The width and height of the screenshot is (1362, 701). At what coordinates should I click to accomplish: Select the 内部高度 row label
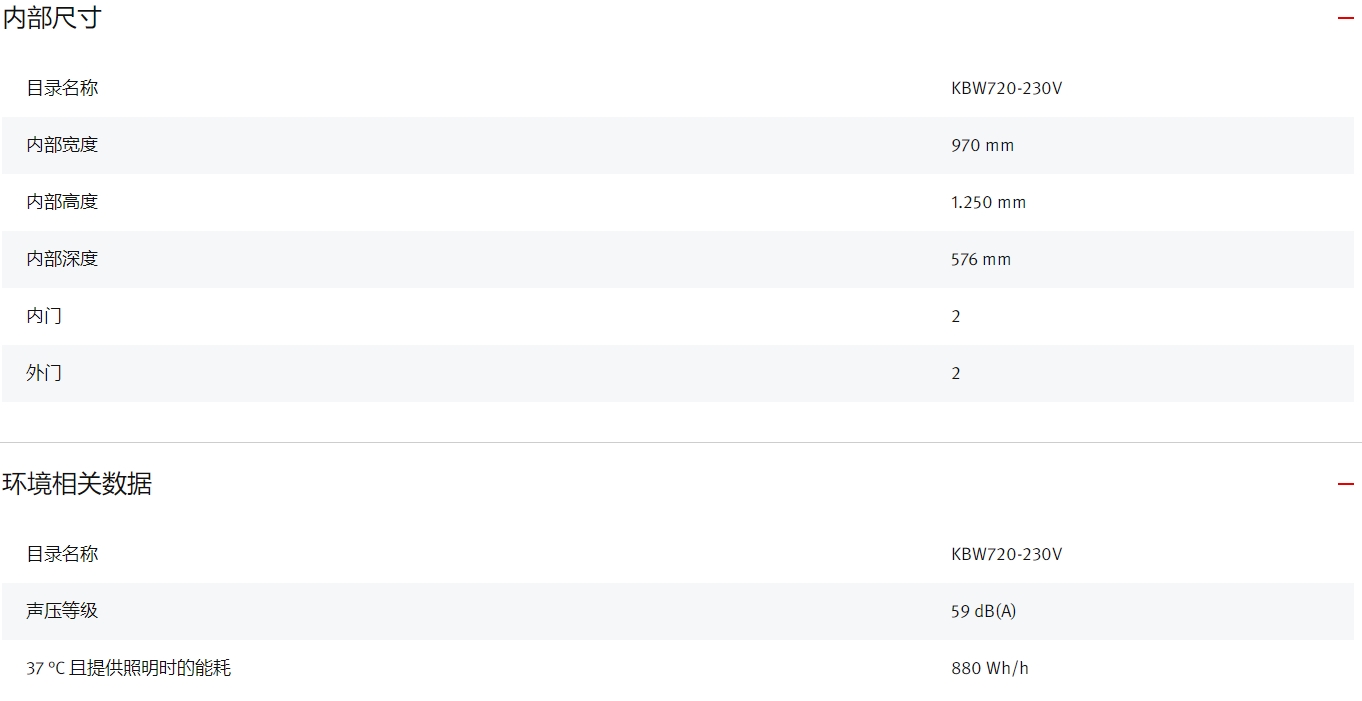pyautogui.click(x=62, y=202)
